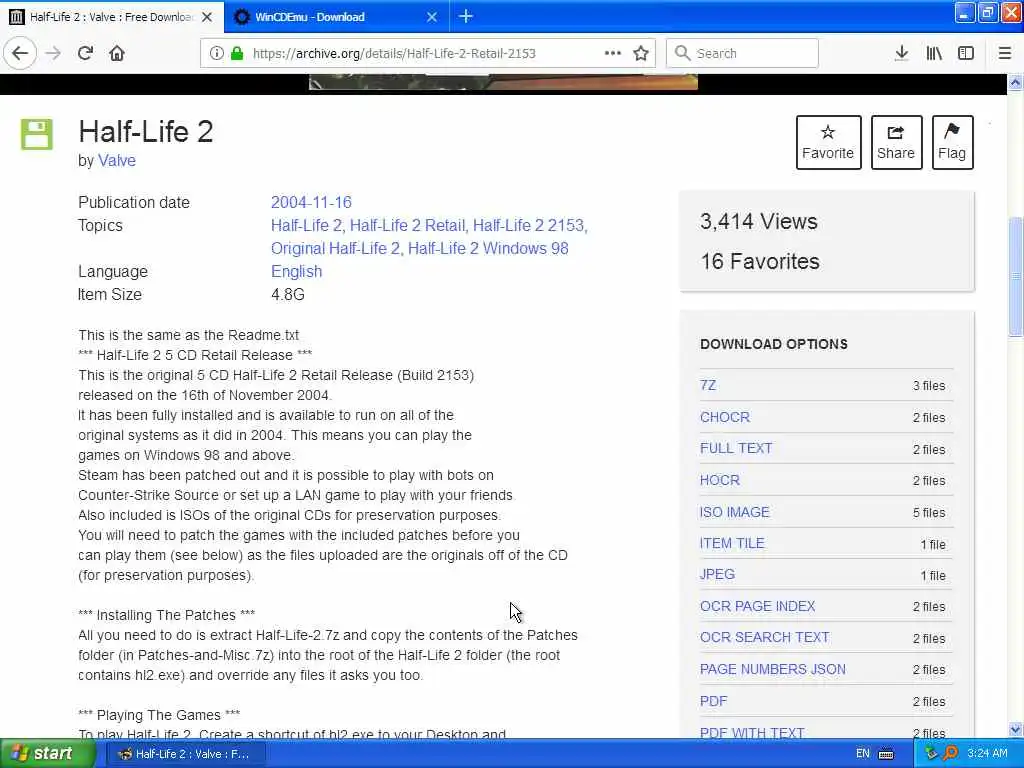Expand the CHOCR download option

pyautogui.click(x=725, y=417)
